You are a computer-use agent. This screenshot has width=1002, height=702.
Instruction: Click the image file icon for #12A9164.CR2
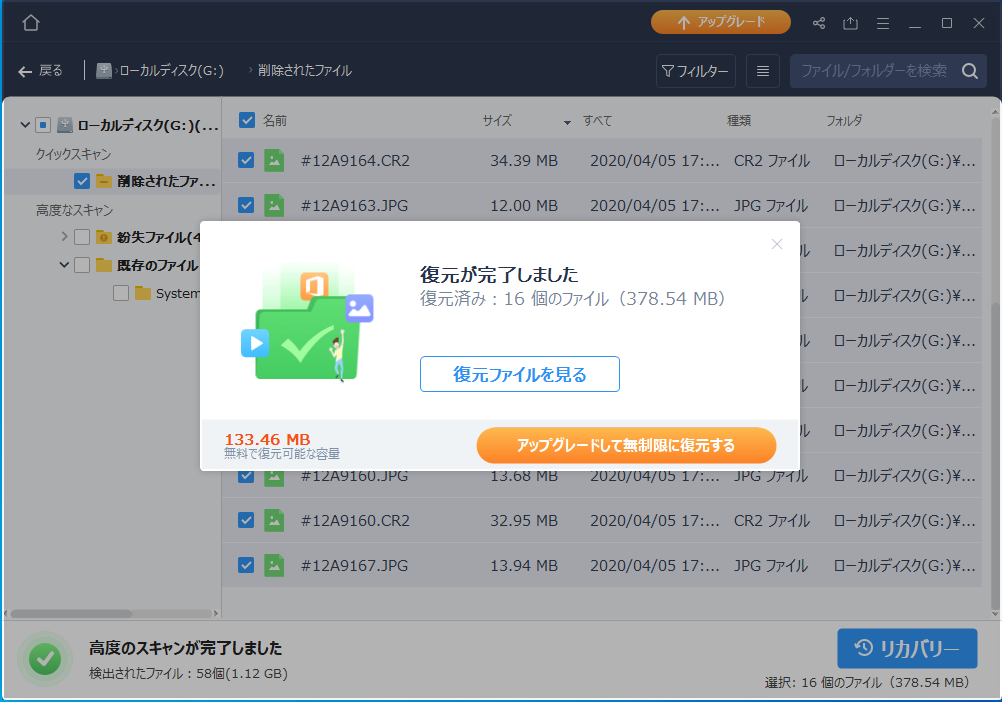pyautogui.click(x=274, y=160)
